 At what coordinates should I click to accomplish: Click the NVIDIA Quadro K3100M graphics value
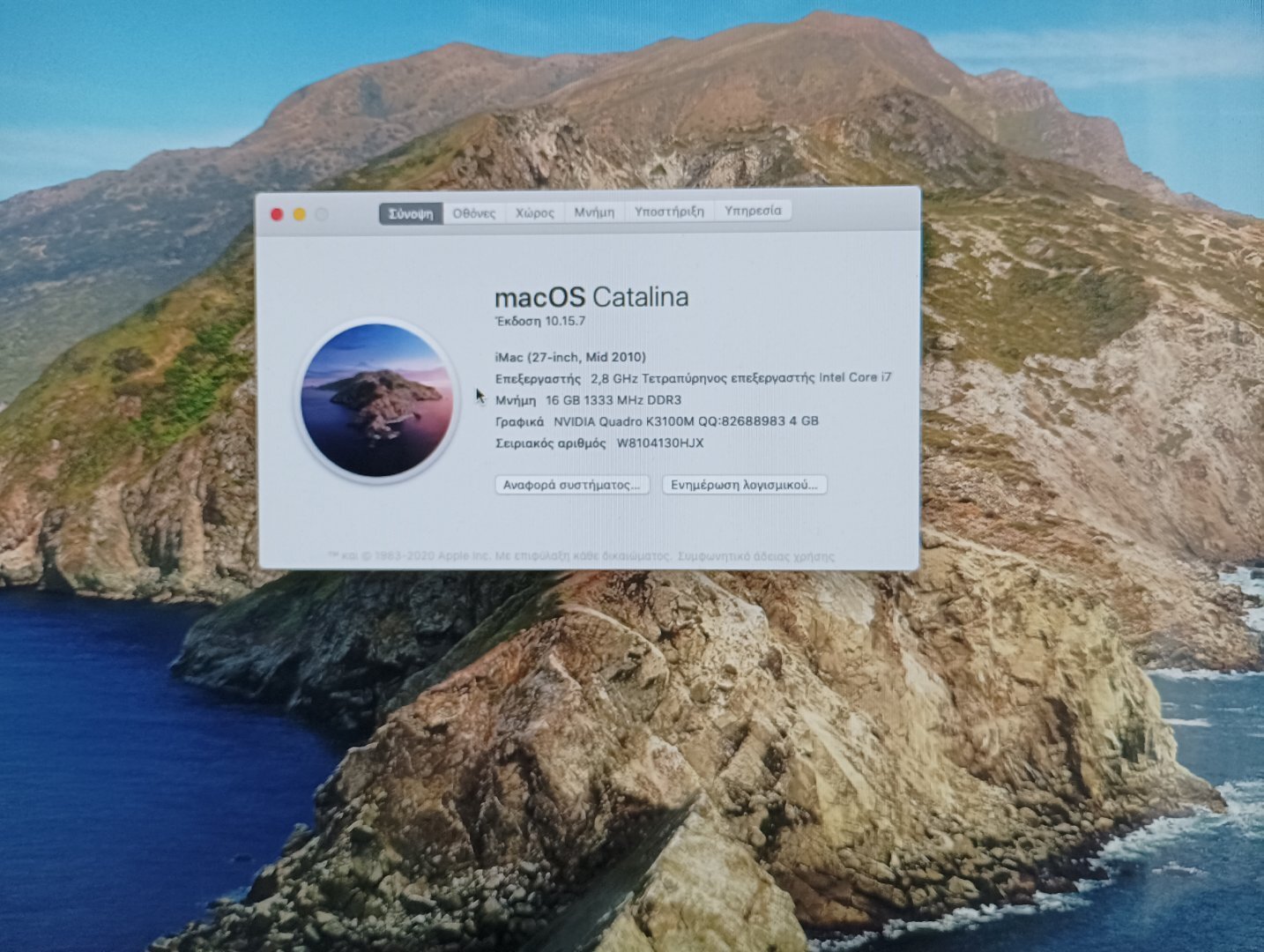(686, 421)
